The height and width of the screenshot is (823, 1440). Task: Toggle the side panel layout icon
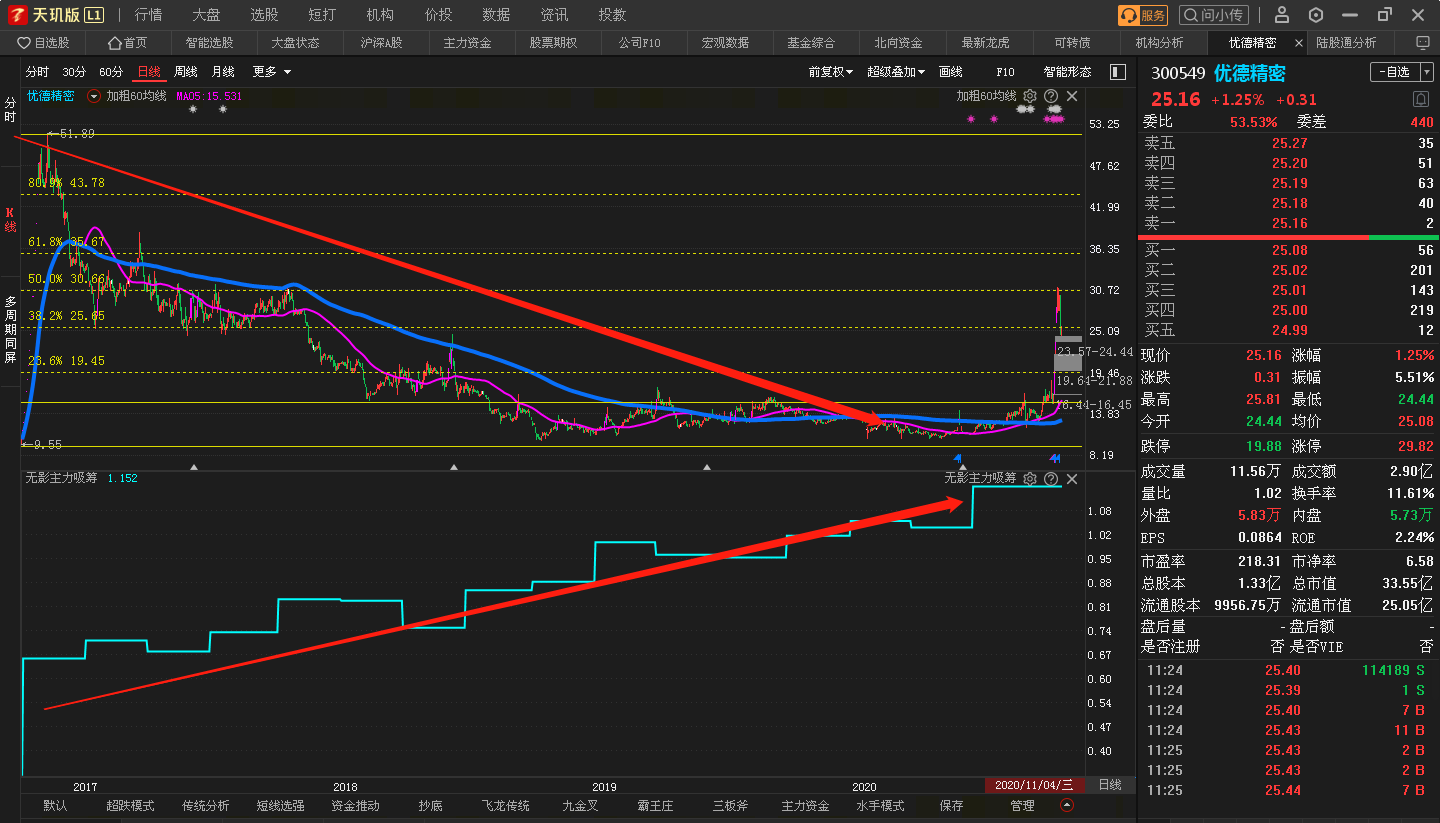coord(1117,72)
